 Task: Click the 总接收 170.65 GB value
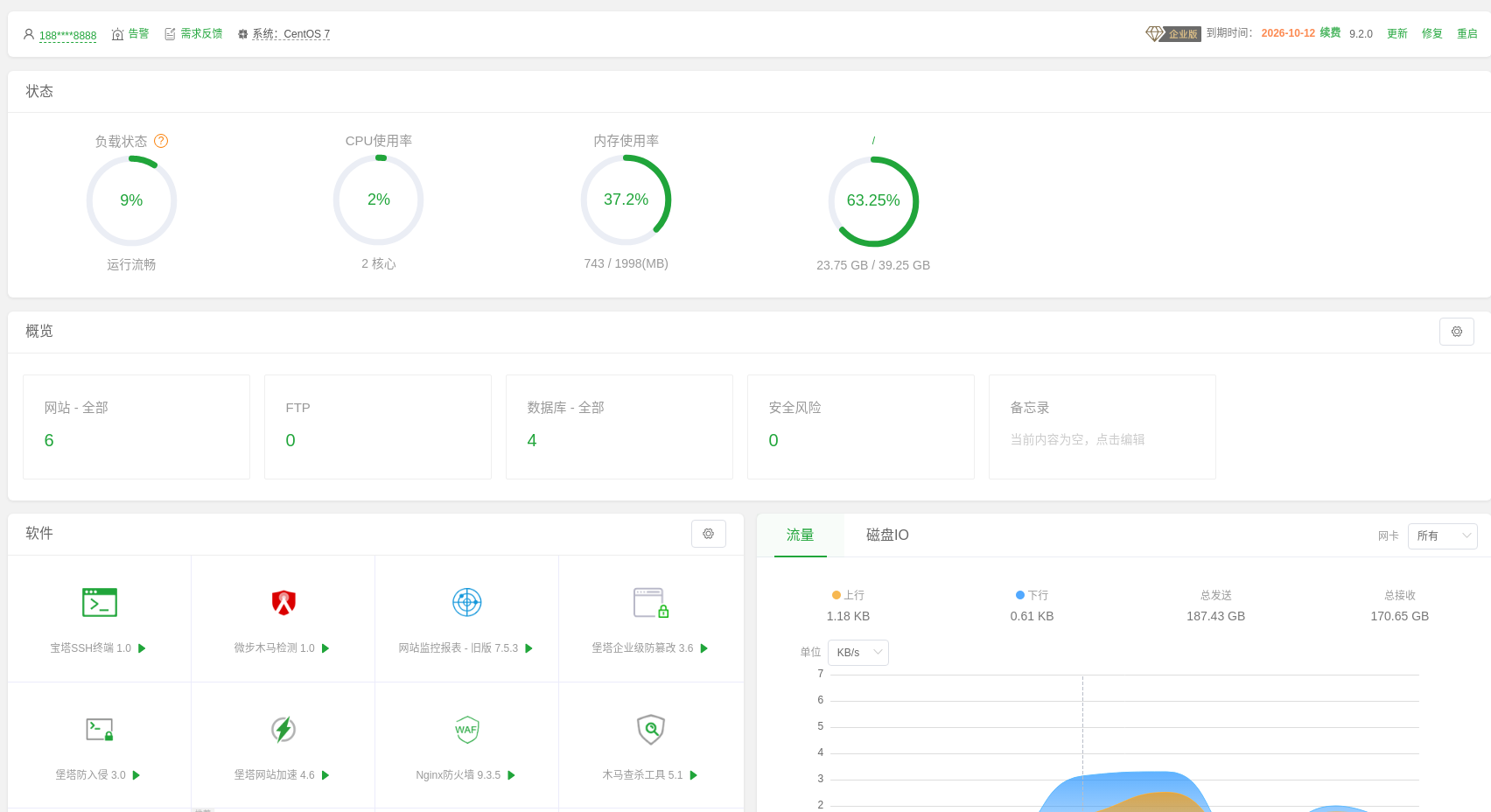tap(1399, 616)
